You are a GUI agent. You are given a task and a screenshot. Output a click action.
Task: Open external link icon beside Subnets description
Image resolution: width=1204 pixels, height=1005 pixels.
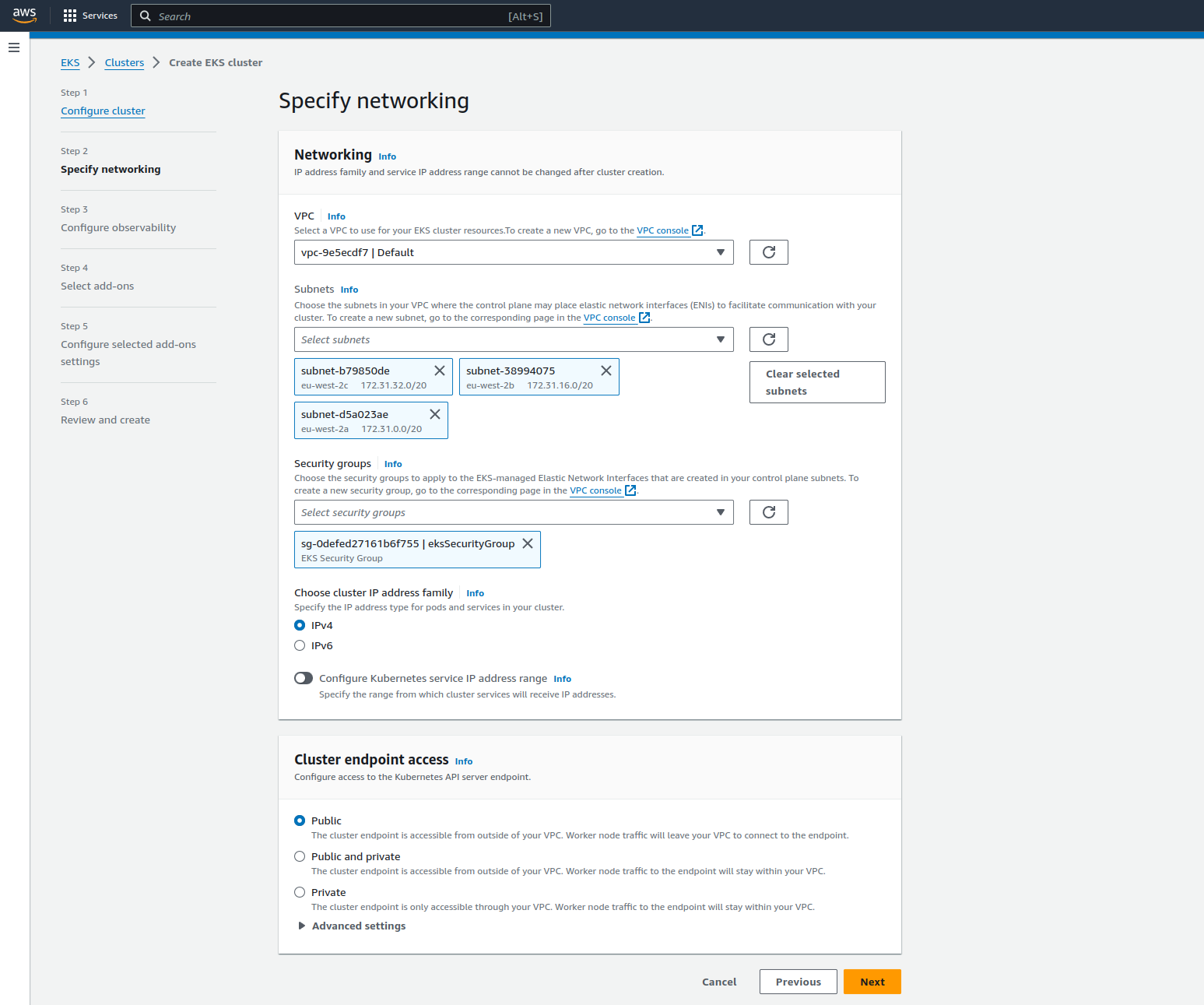644,318
